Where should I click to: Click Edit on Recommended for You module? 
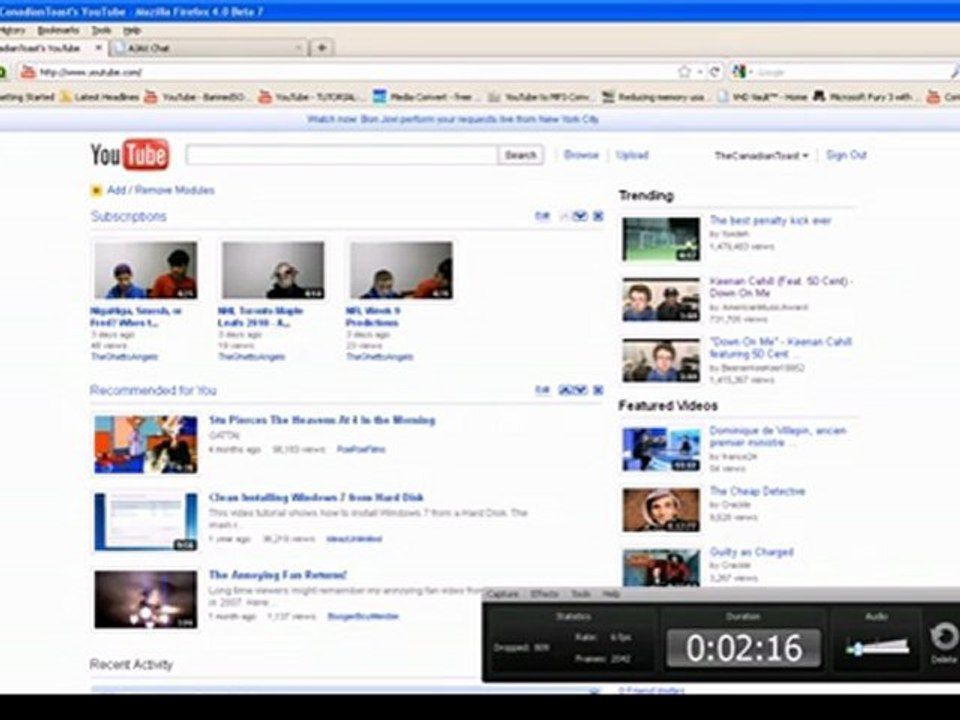pyautogui.click(x=542, y=390)
